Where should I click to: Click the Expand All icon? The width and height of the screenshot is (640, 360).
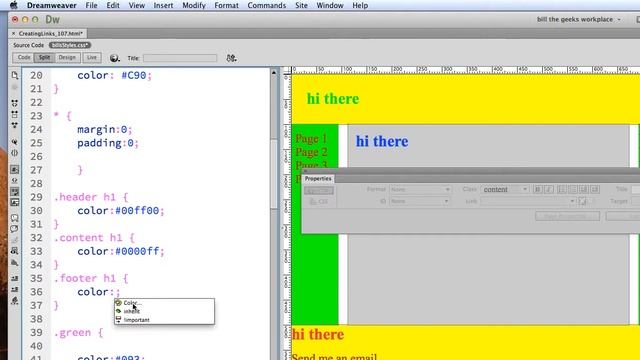pyautogui.click(x=15, y=125)
